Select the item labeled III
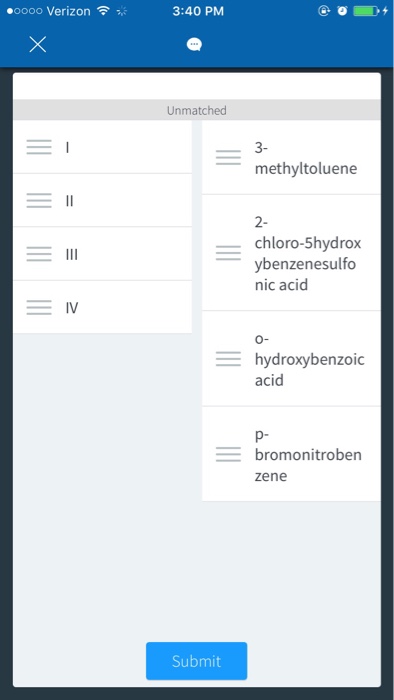Screen dimensions: 394x700 tap(103, 254)
